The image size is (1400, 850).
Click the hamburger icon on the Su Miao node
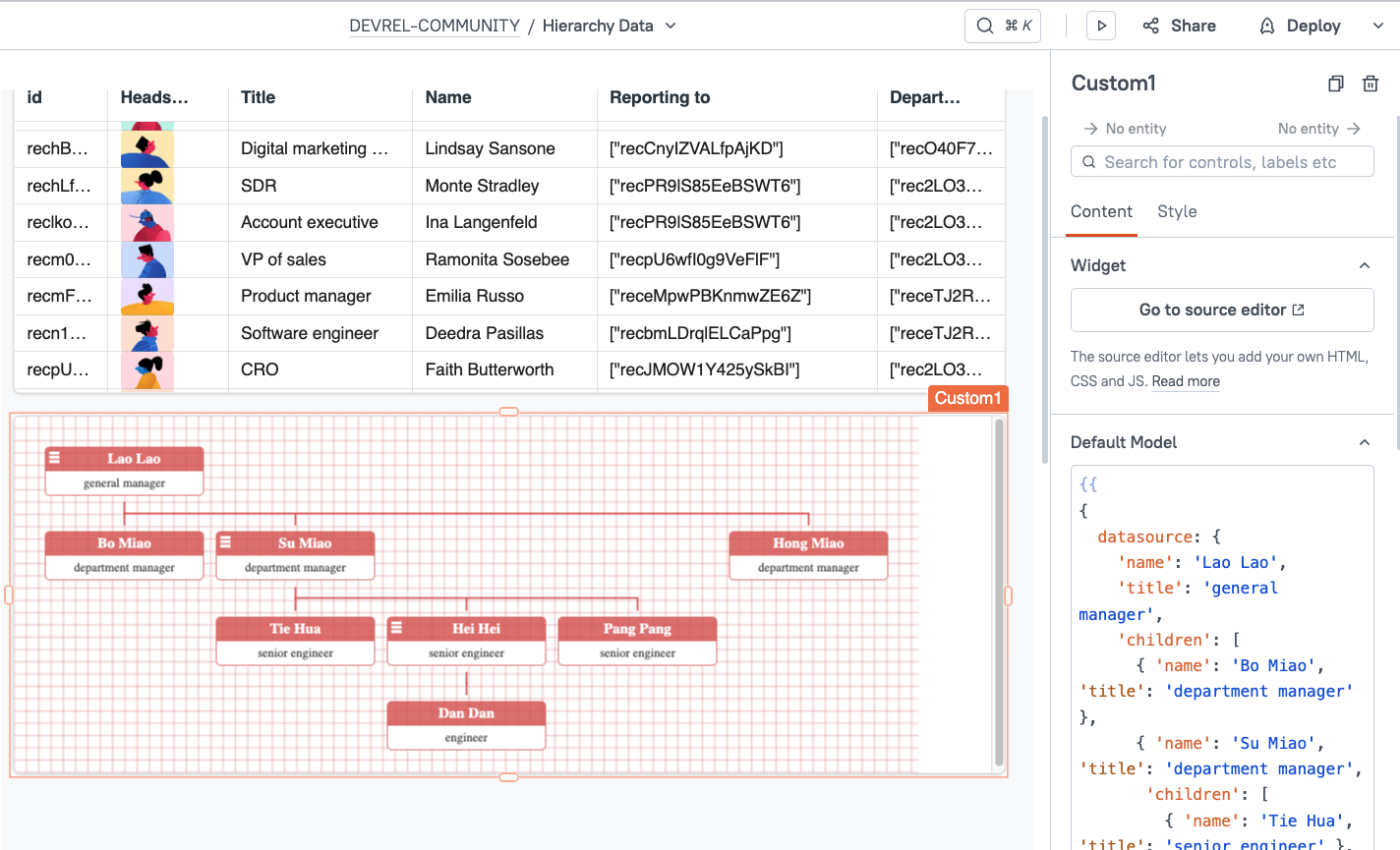point(225,542)
